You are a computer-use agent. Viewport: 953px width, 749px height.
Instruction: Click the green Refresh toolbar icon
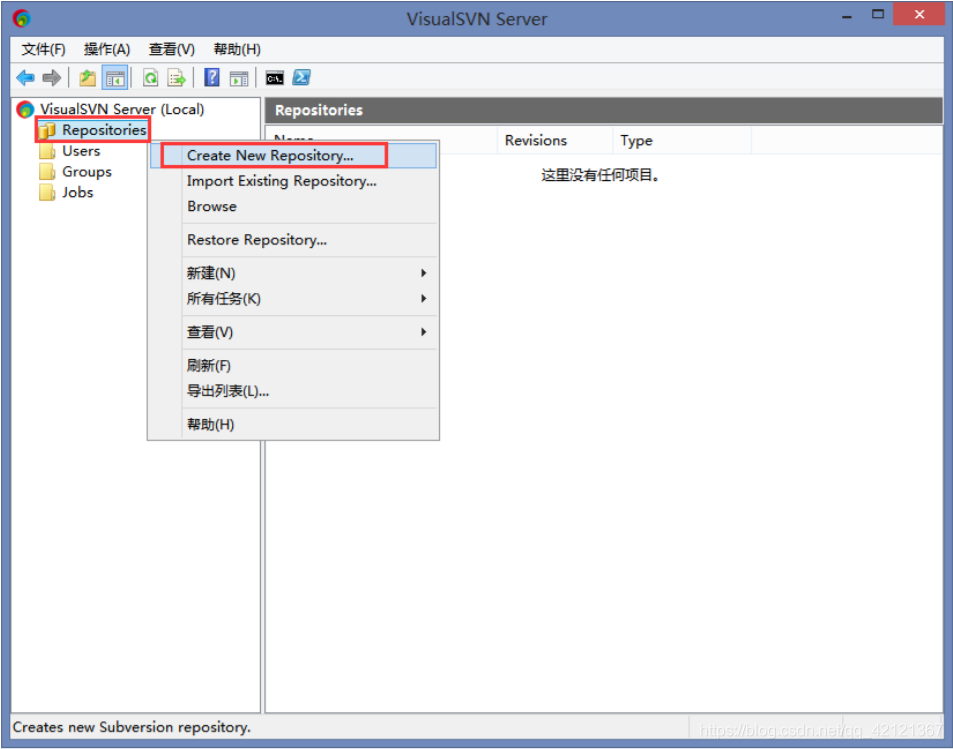(x=150, y=78)
